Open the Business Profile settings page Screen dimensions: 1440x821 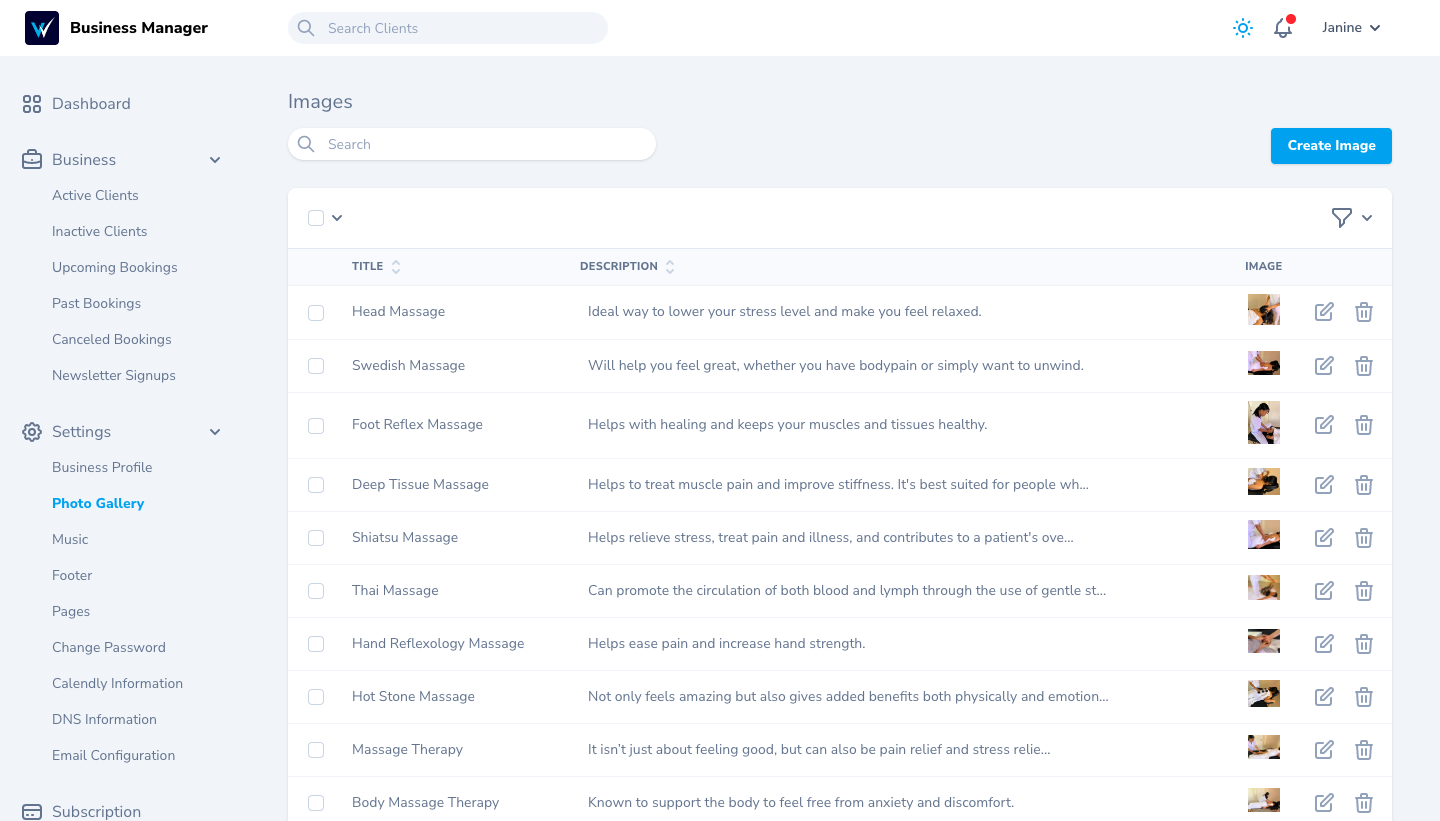pyautogui.click(x=102, y=468)
